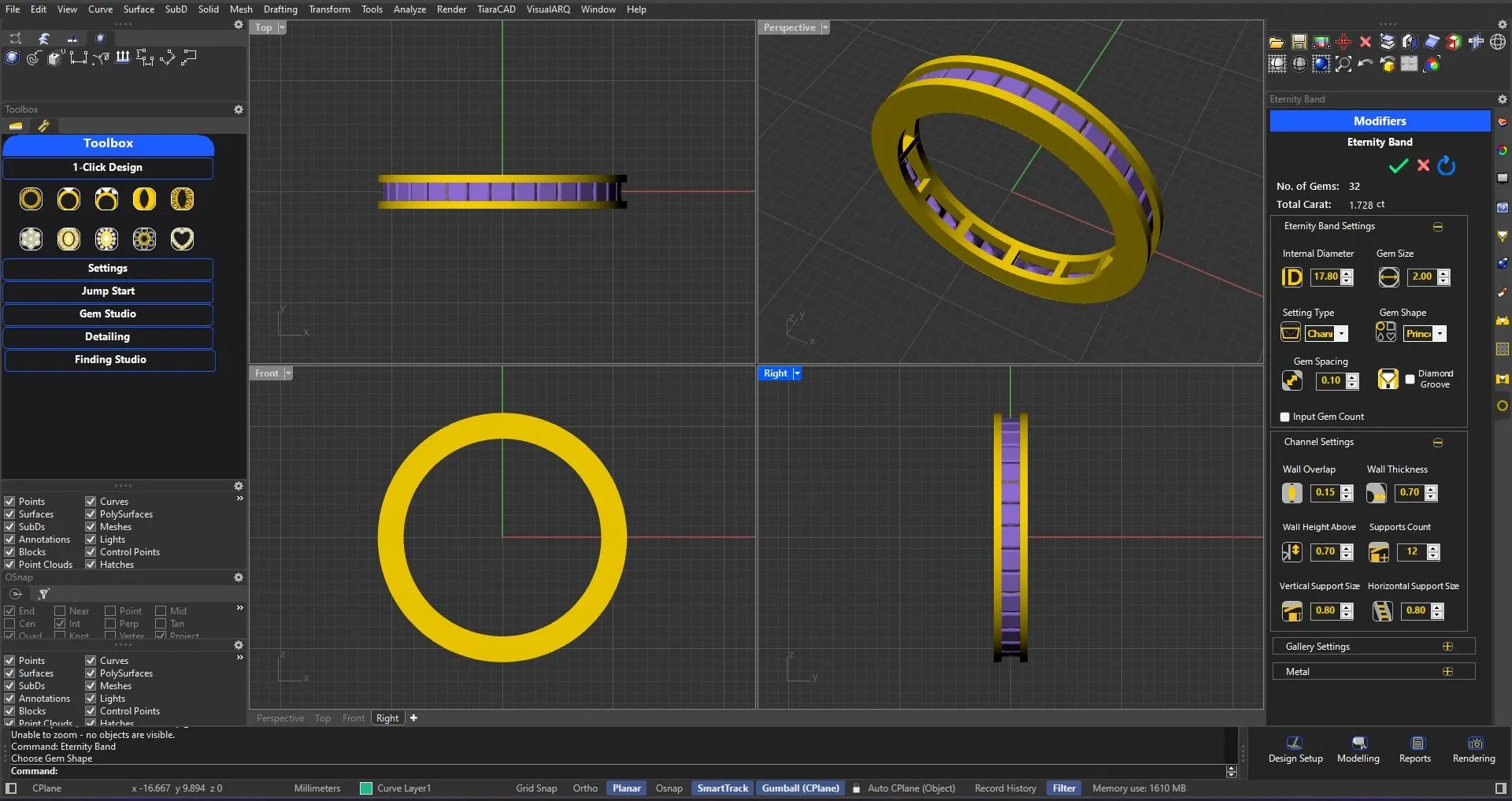Expand the Gallery Settings section
Image resolution: width=1512 pixels, height=801 pixels.
[x=1447, y=647]
